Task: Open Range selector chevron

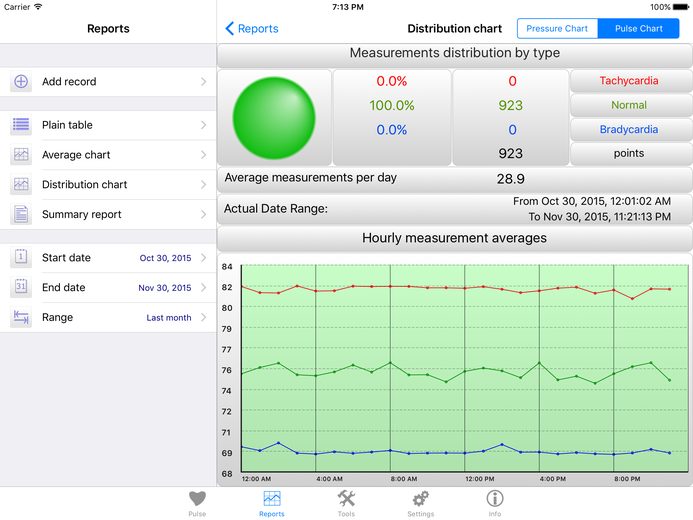Action: pyautogui.click(x=203, y=317)
